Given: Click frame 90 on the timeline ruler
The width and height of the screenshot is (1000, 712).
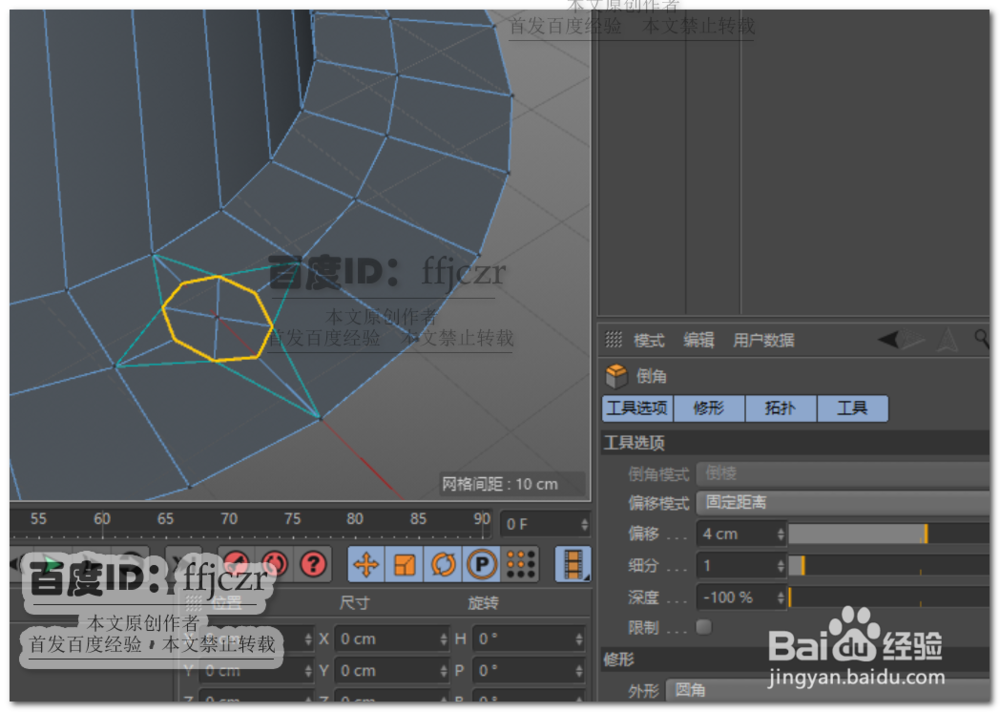Looking at the screenshot, I should click(x=482, y=519).
